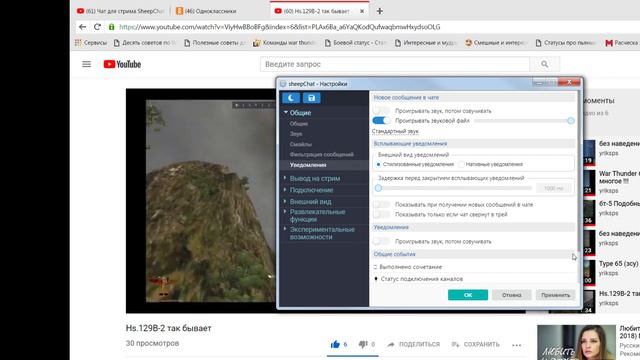This screenshot has width=640, height=360.
Task: Go back with the browser back arrow
Action: tap(83, 27)
